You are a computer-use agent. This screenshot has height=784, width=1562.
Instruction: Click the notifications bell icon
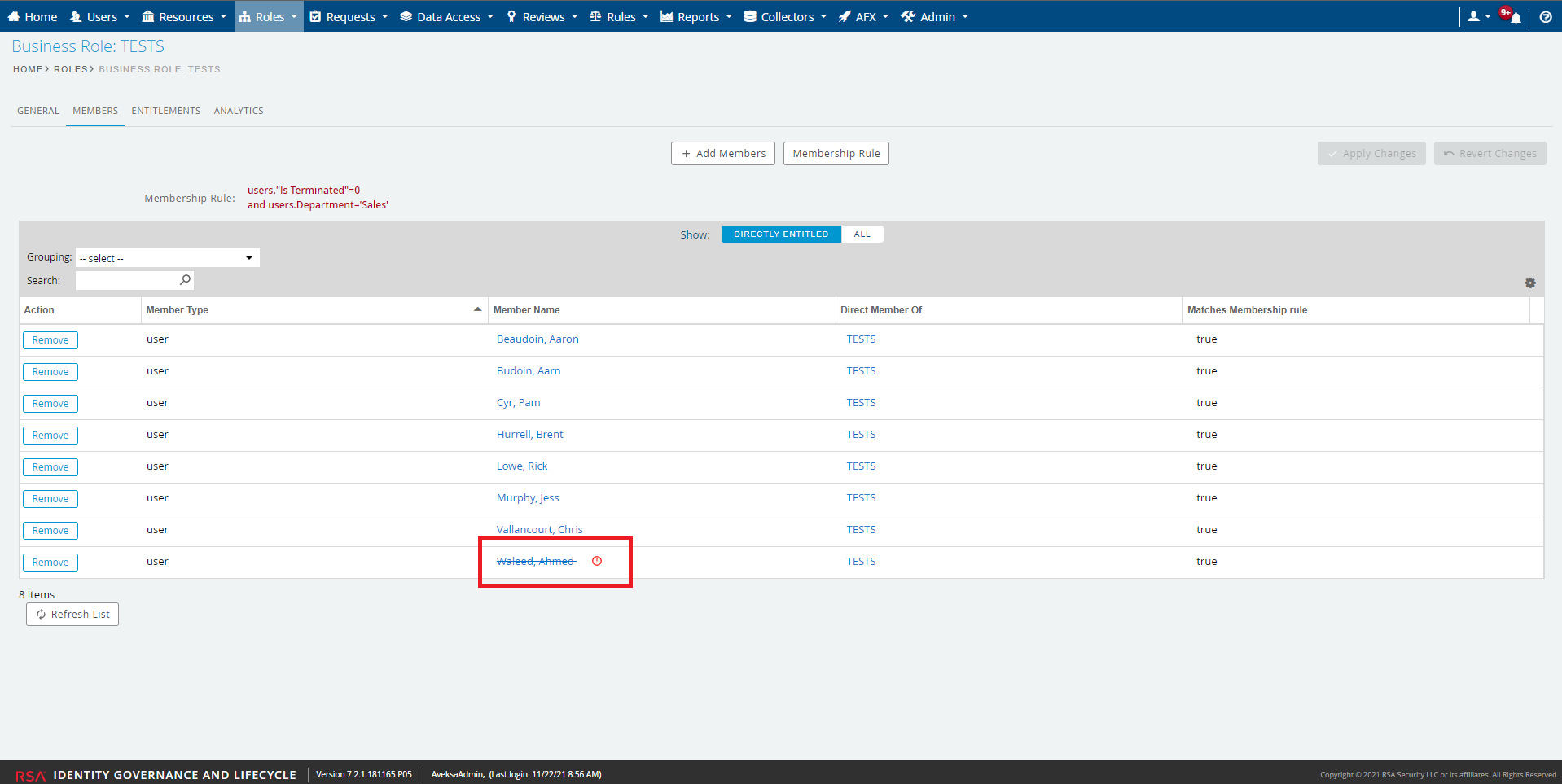1514,17
